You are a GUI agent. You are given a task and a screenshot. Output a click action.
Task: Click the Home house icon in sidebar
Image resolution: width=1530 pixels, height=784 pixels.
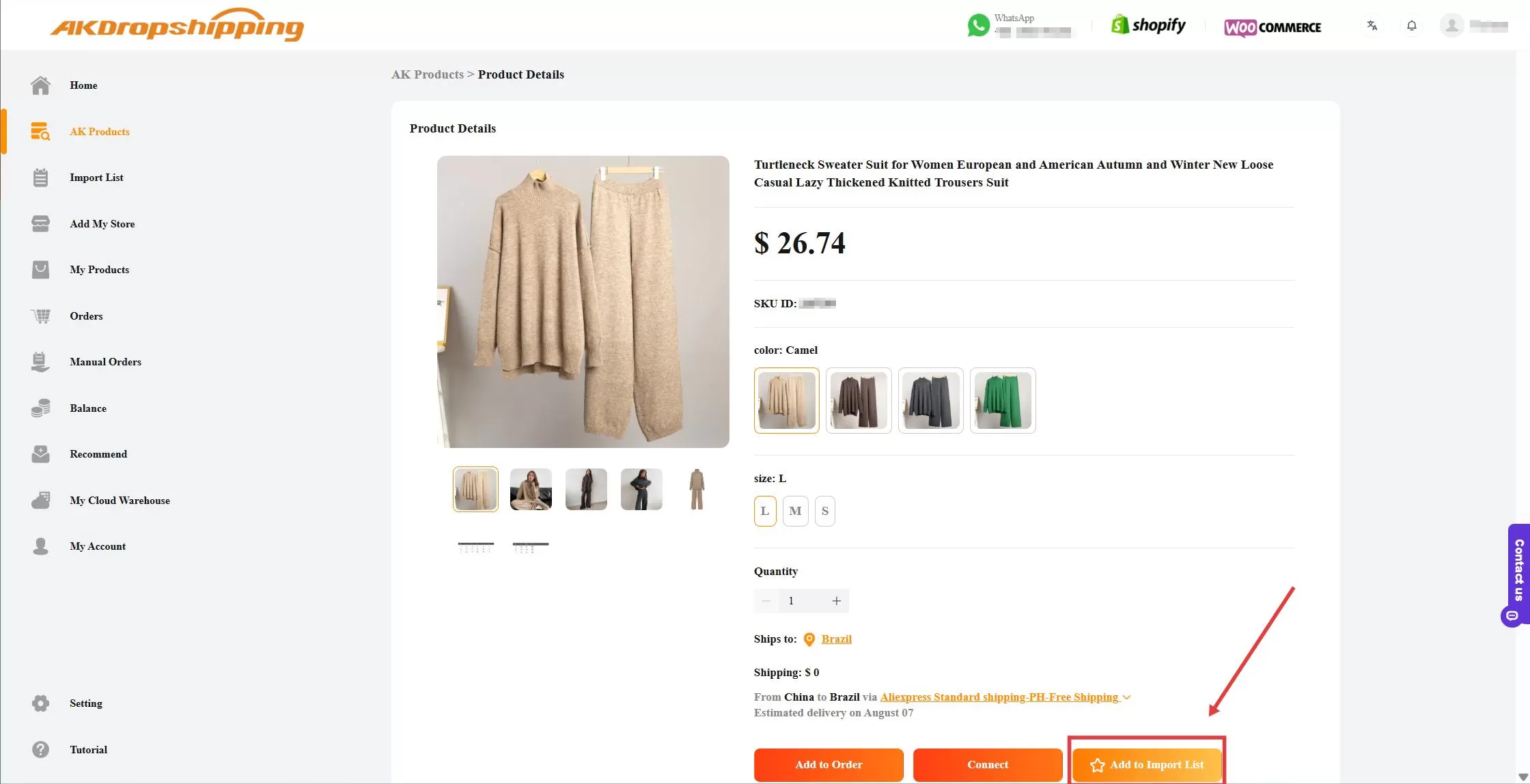click(x=40, y=85)
